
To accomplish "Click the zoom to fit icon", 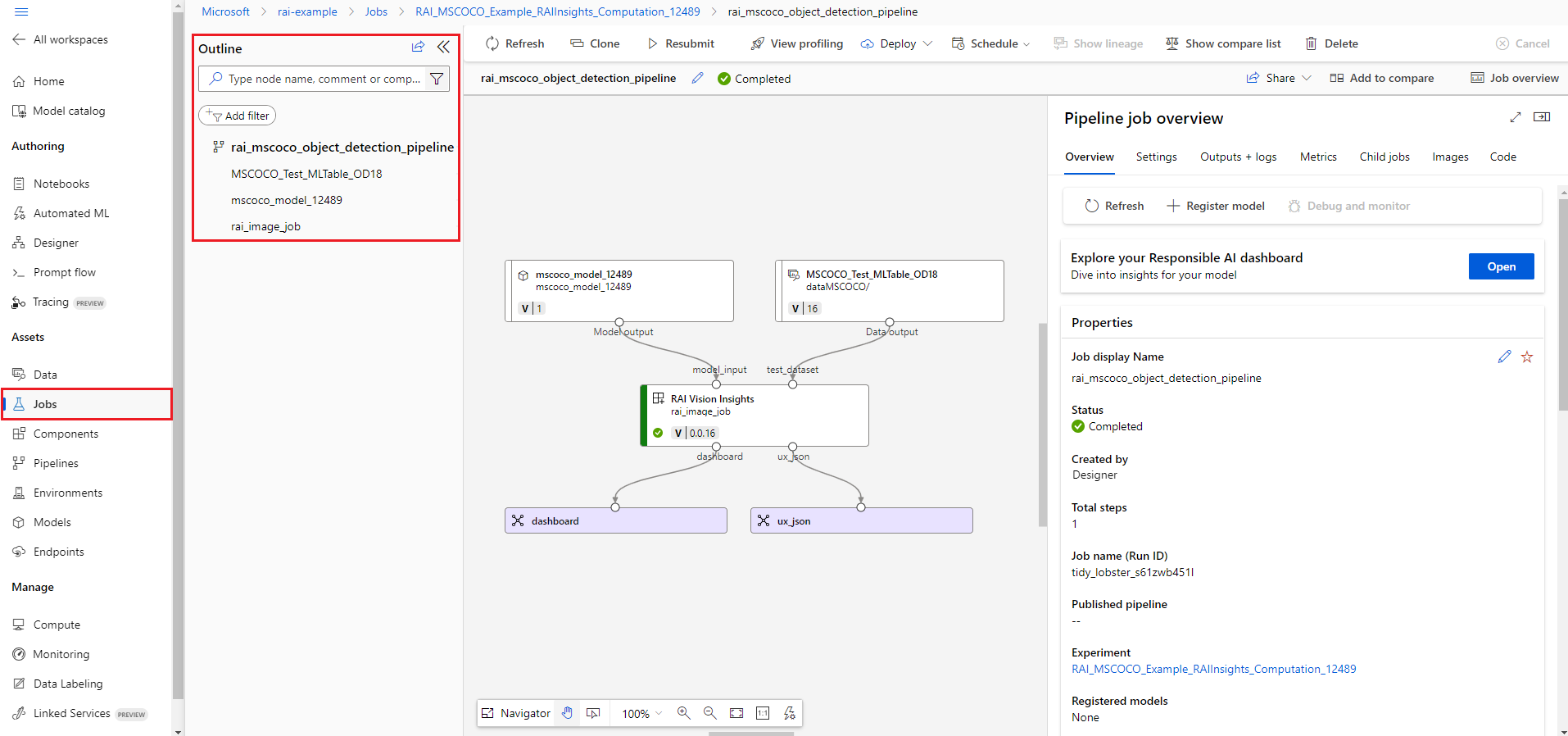I will click(x=736, y=713).
